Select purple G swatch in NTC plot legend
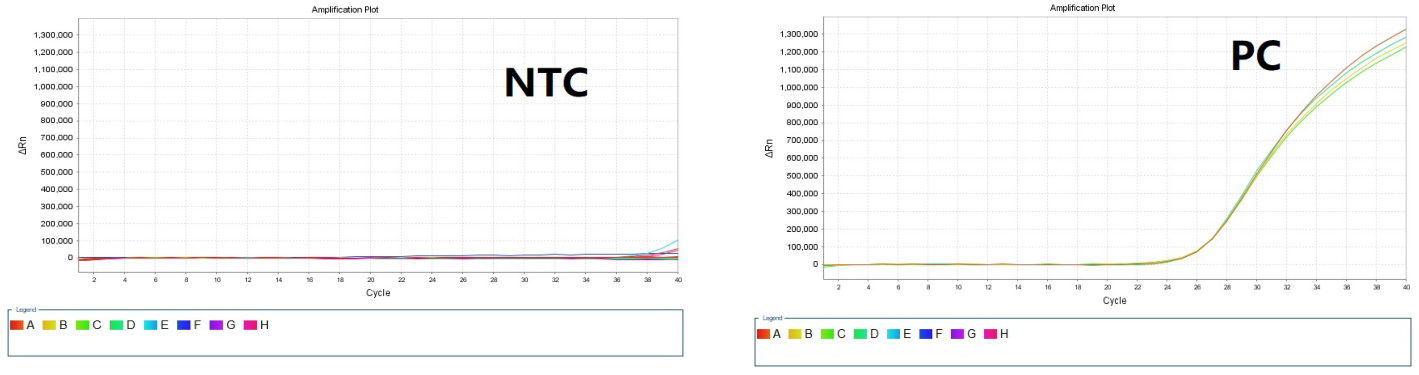 click(217, 325)
